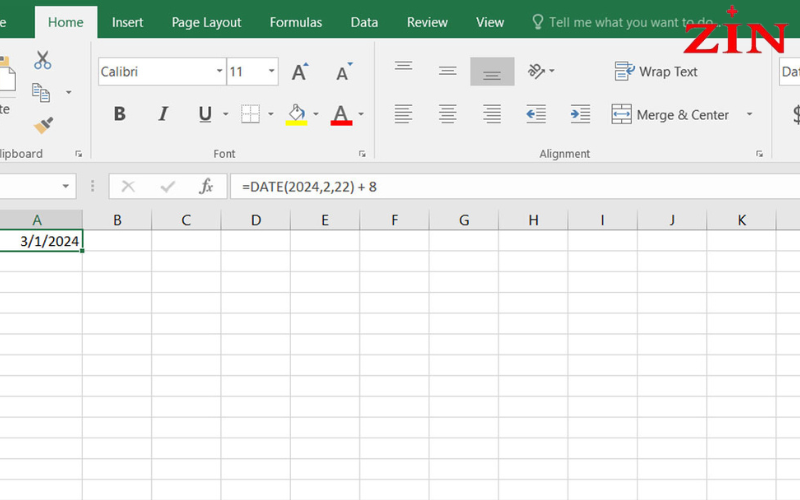The width and height of the screenshot is (800, 500).
Task: Open Borders dropdown arrow
Action: [x=271, y=114]
